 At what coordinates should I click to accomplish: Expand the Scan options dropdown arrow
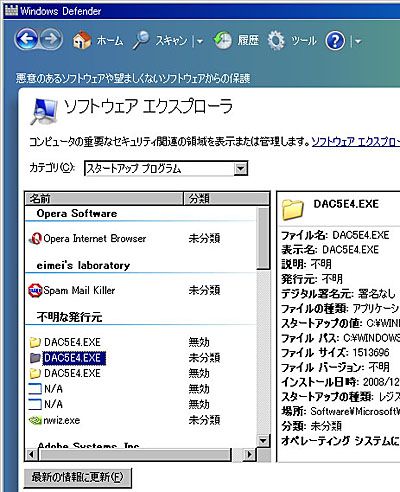pyautogui.click(x=200, y=41)
